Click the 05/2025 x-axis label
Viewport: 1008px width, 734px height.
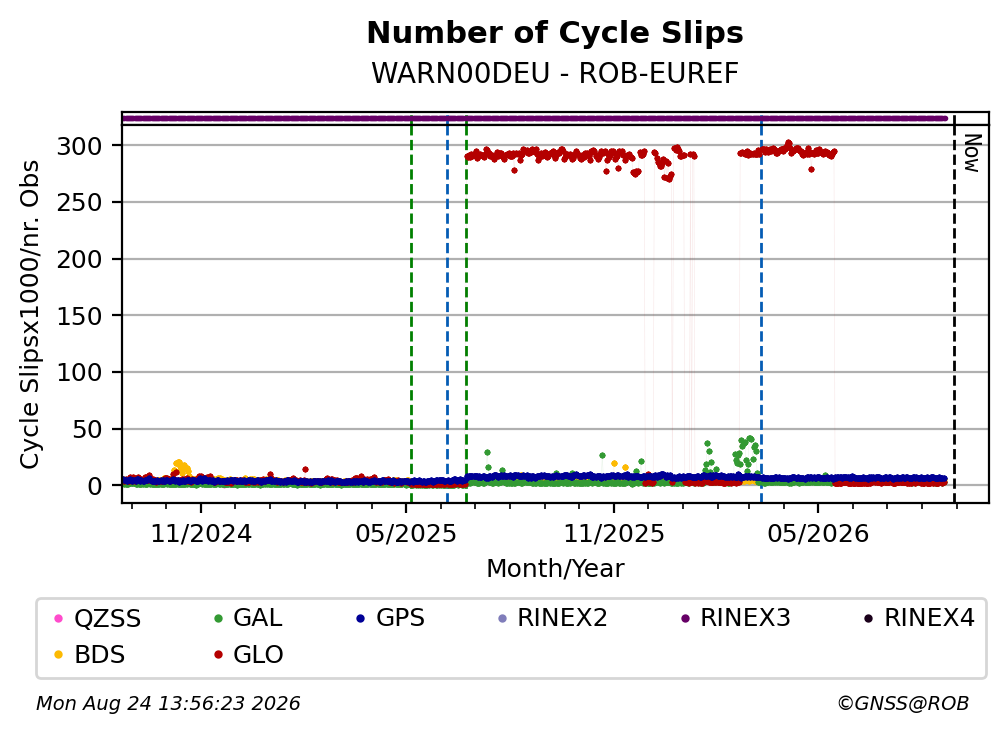click(406, 534)
